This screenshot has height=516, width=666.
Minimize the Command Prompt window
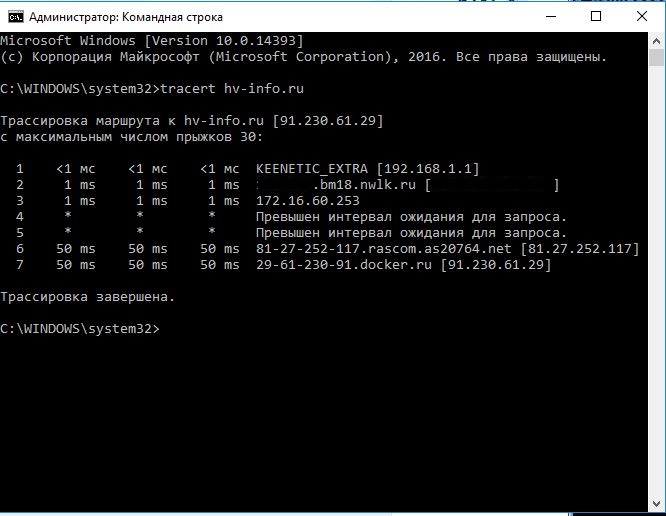(549, 17)
